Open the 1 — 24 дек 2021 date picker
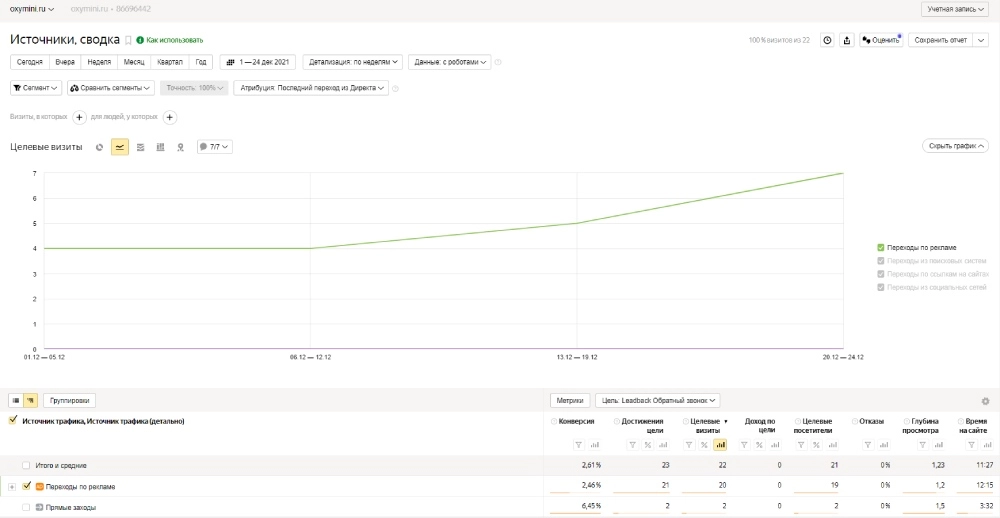Screen dimensions: 1000x518 pos(258,63)
